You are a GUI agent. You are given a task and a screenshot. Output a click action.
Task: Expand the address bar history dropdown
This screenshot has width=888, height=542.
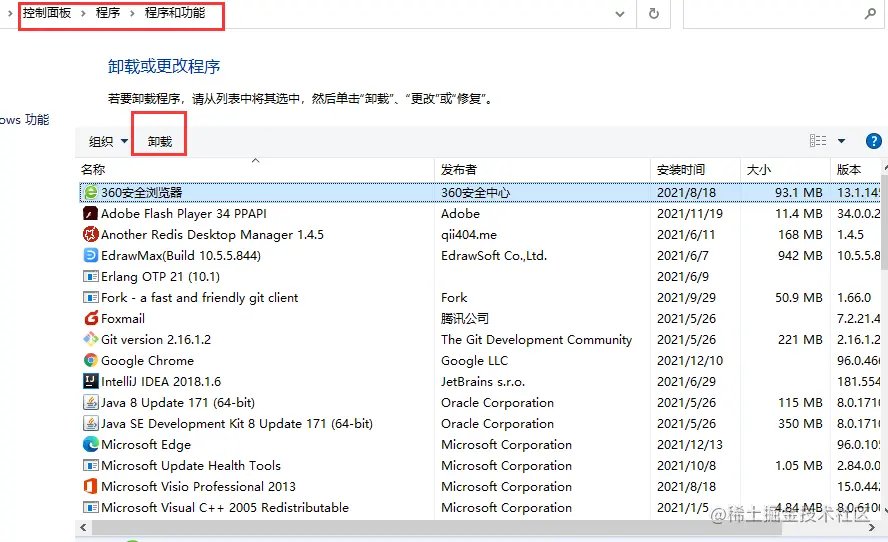pos(620,14)
